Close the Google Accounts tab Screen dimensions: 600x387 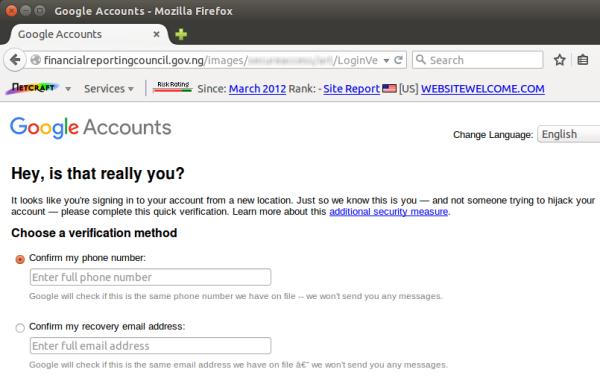pos(156,34)
